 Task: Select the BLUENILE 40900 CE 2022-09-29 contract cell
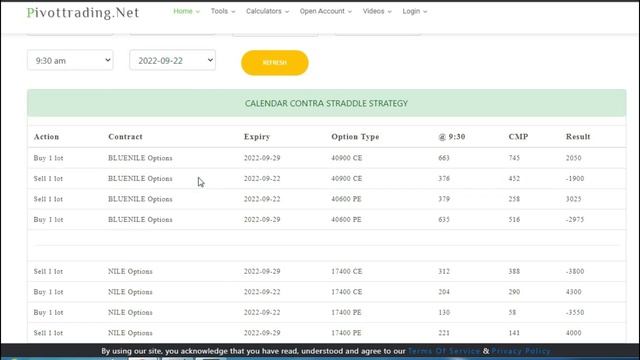tap(140, 158)
